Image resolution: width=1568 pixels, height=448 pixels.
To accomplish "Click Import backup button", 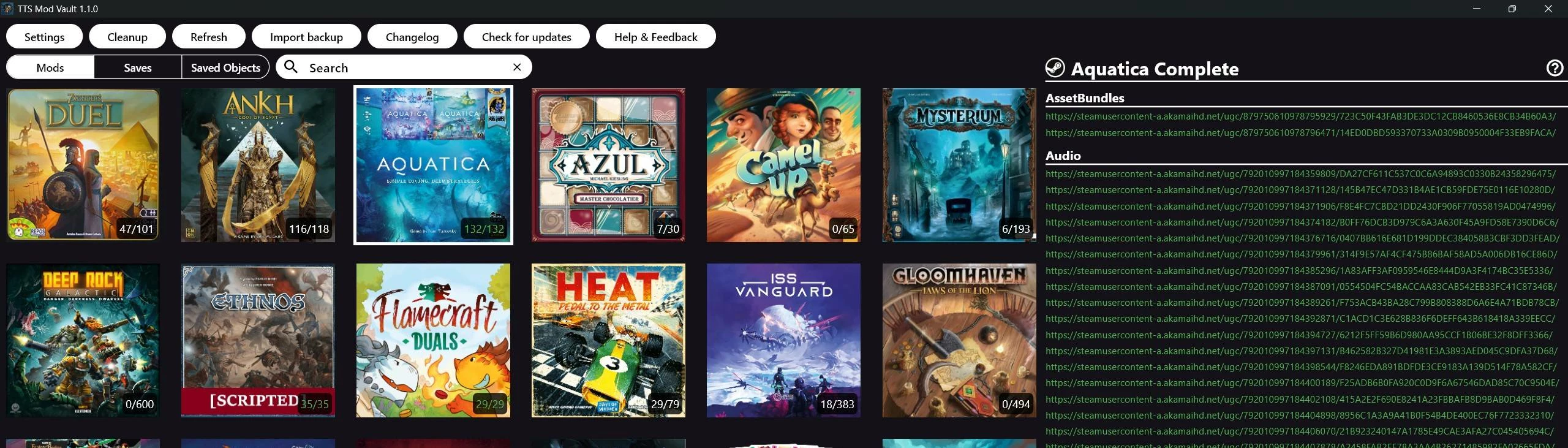I will (x=306, y=37).
